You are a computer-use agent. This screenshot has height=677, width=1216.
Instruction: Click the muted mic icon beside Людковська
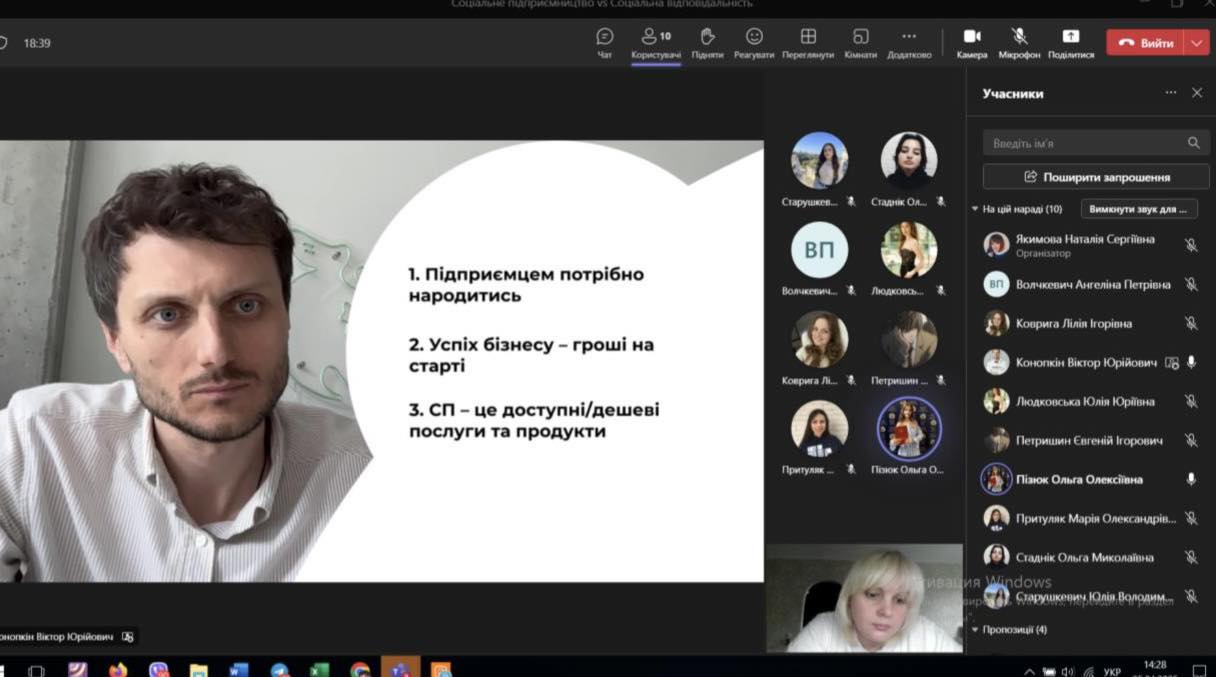click(x=1191, y=402)
